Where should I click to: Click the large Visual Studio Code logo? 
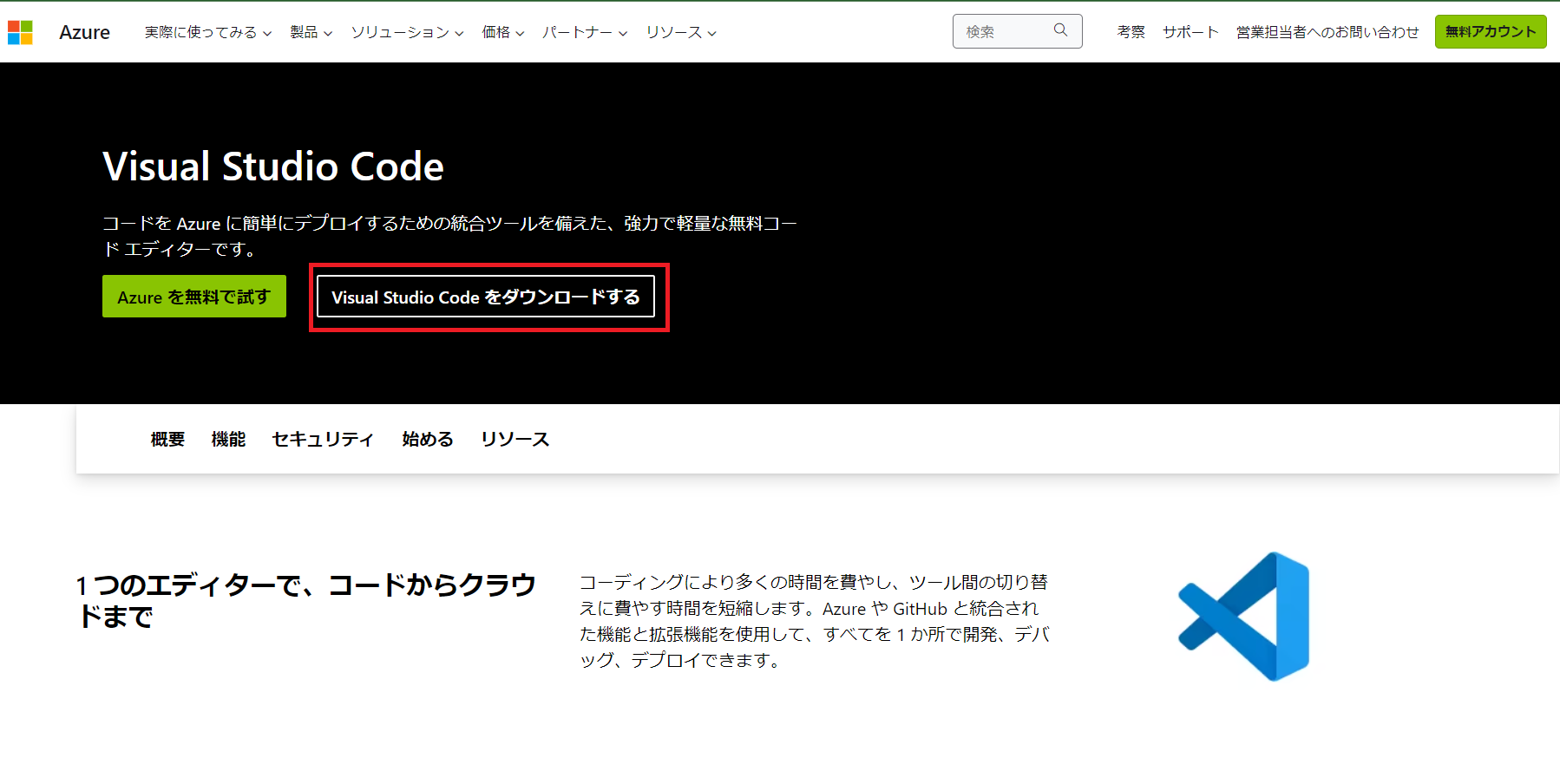[x=1244, y=616]
